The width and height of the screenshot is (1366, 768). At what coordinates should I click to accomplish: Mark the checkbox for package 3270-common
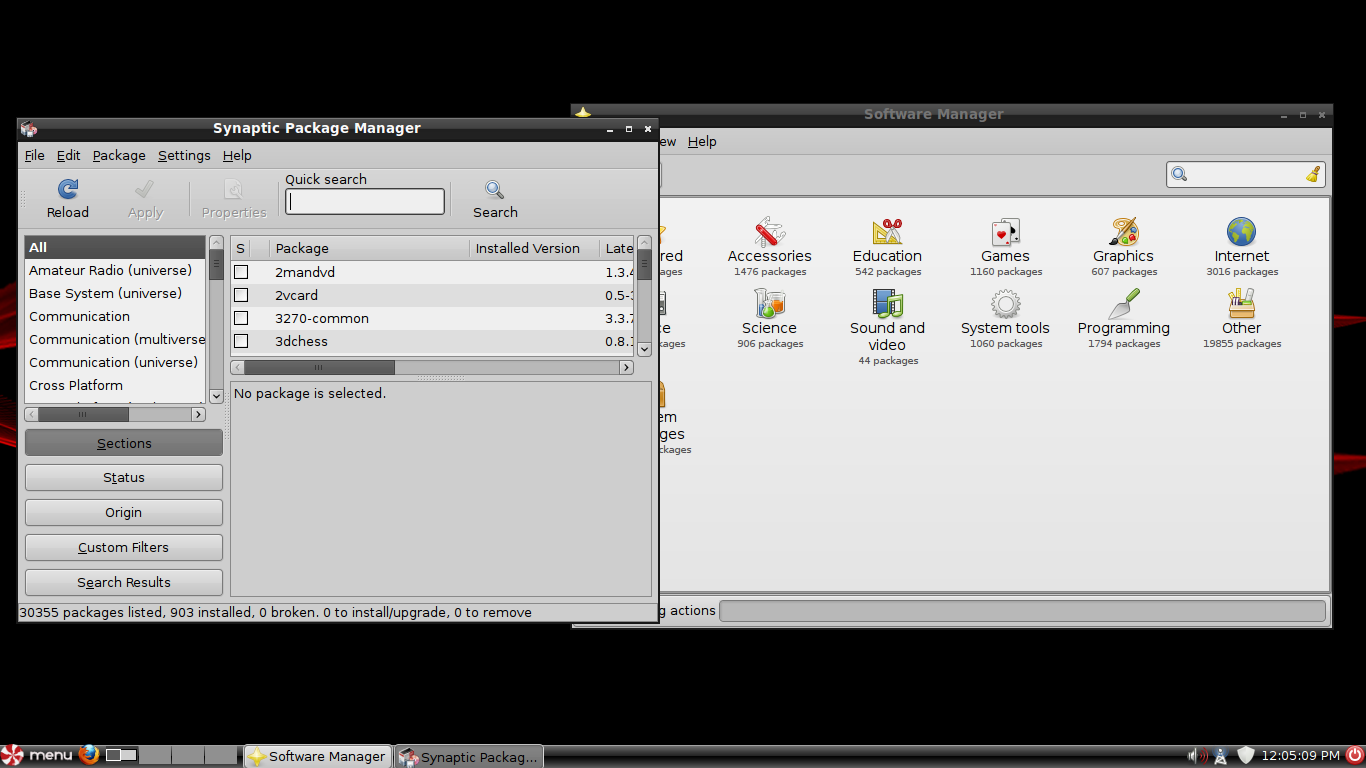(x=241, y=318)
